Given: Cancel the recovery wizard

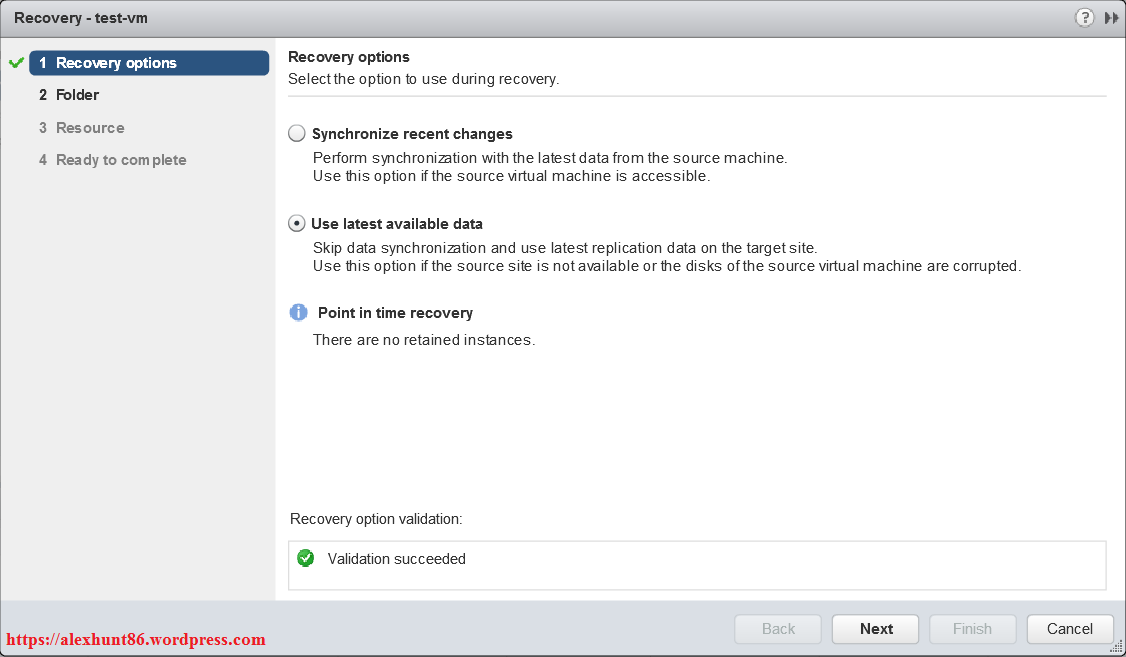Looking at the screenshot, I should point(1069,629).
